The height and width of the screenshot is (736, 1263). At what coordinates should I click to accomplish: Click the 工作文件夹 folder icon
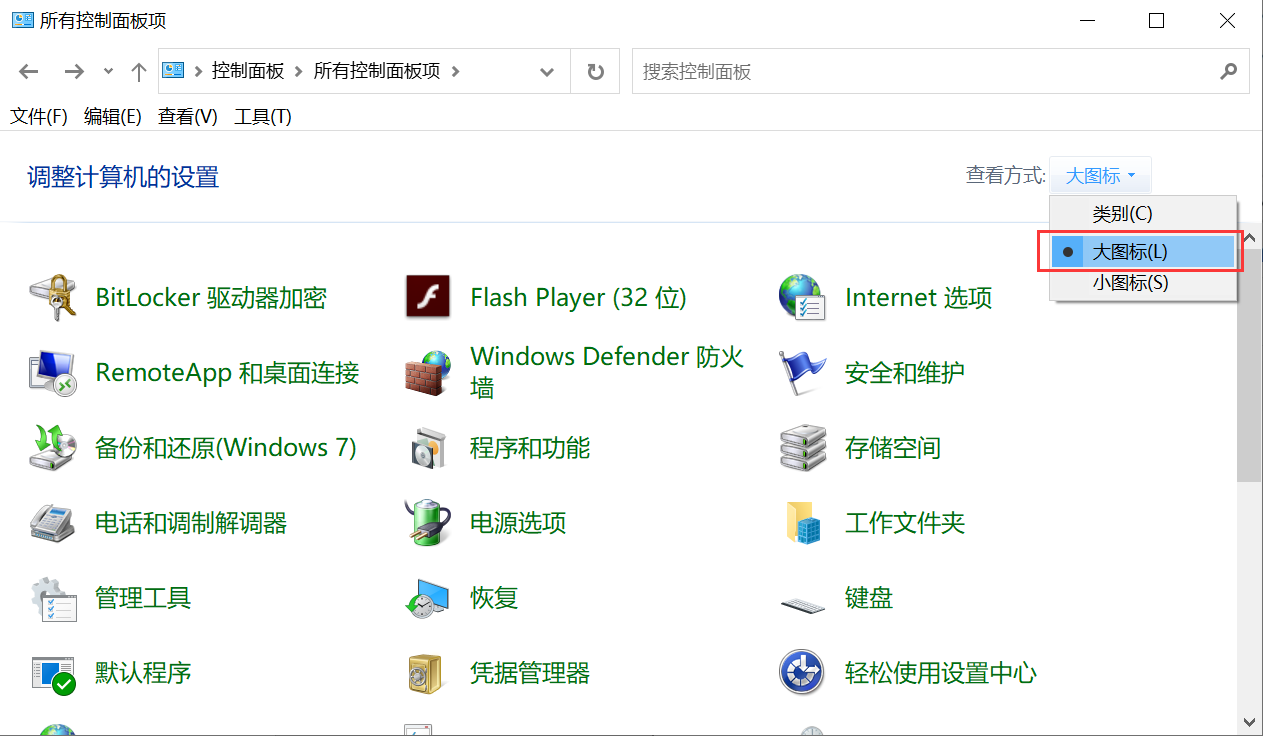click(x=802, y=522)
